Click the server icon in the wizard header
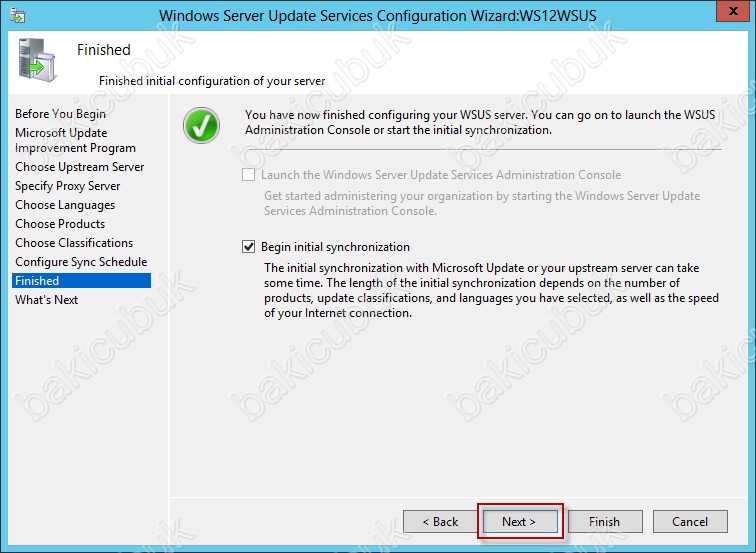Image resolution: width=756 pixels, height=553 pixels. 37,60
